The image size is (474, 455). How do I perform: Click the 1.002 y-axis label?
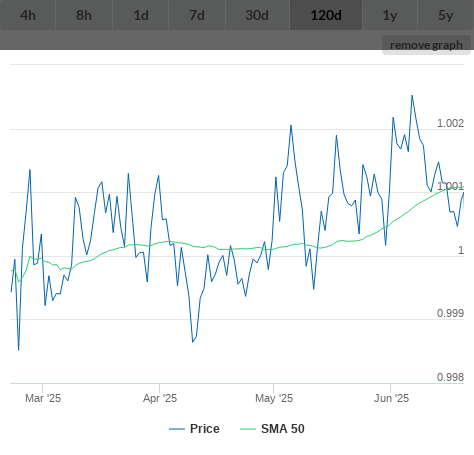point(450,123)
